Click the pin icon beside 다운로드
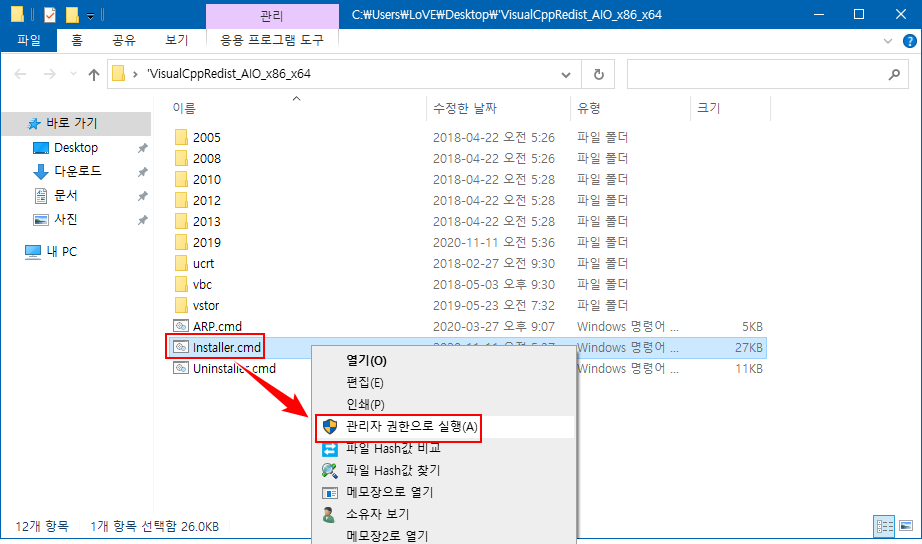 (142, 172)
